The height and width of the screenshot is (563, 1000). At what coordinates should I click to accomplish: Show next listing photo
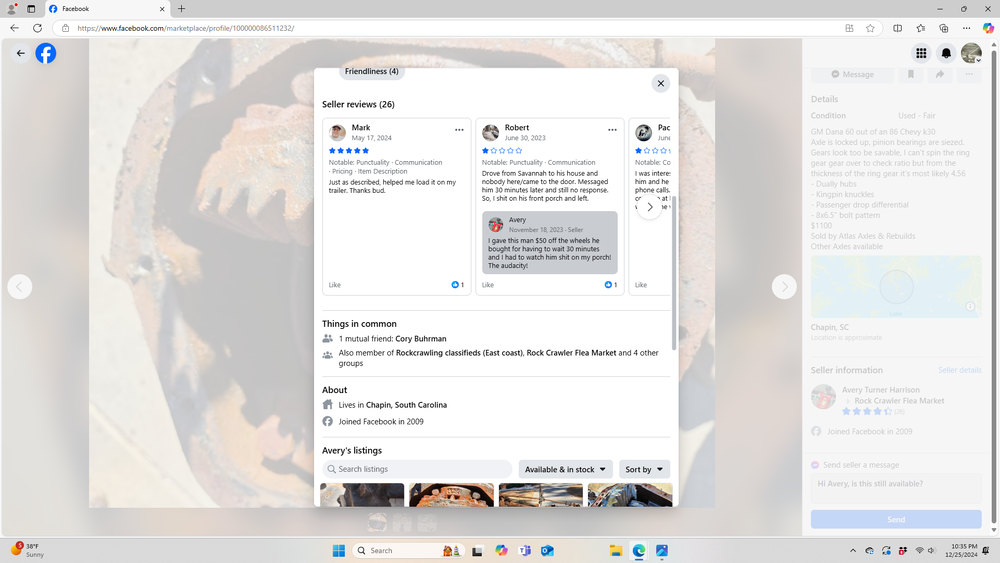click(x=784, y=287)
